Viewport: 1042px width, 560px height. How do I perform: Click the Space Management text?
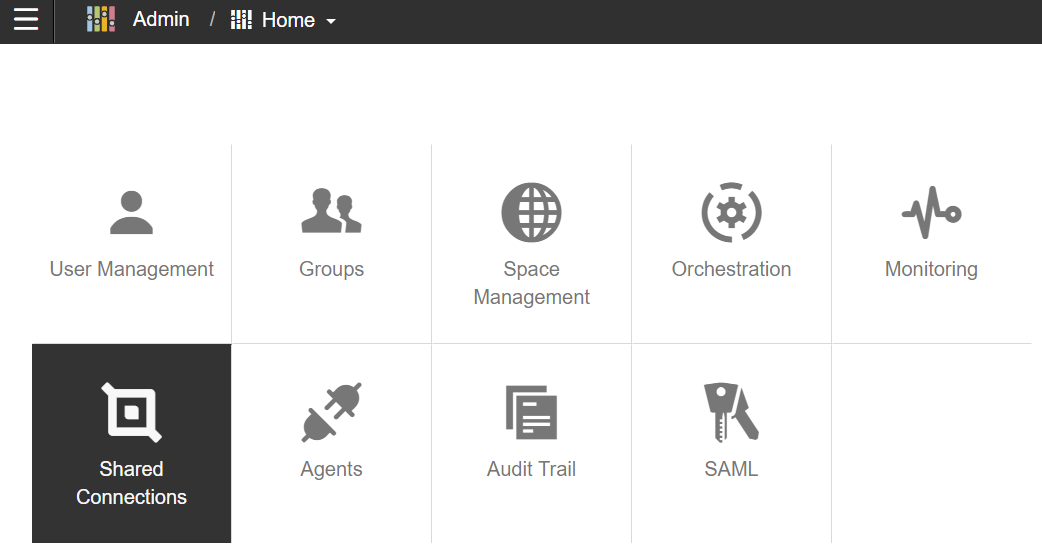point(531,283)
